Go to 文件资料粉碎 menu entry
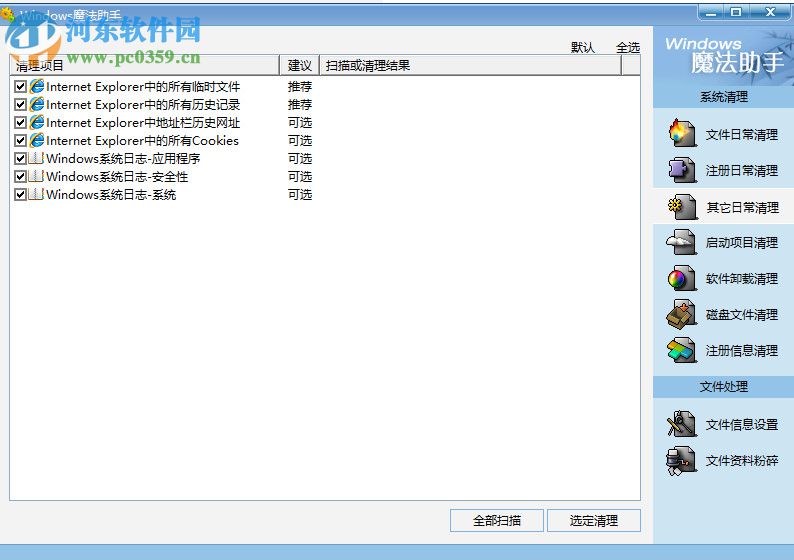The width and height of the screenshot is (794, 560). point(742,460)
